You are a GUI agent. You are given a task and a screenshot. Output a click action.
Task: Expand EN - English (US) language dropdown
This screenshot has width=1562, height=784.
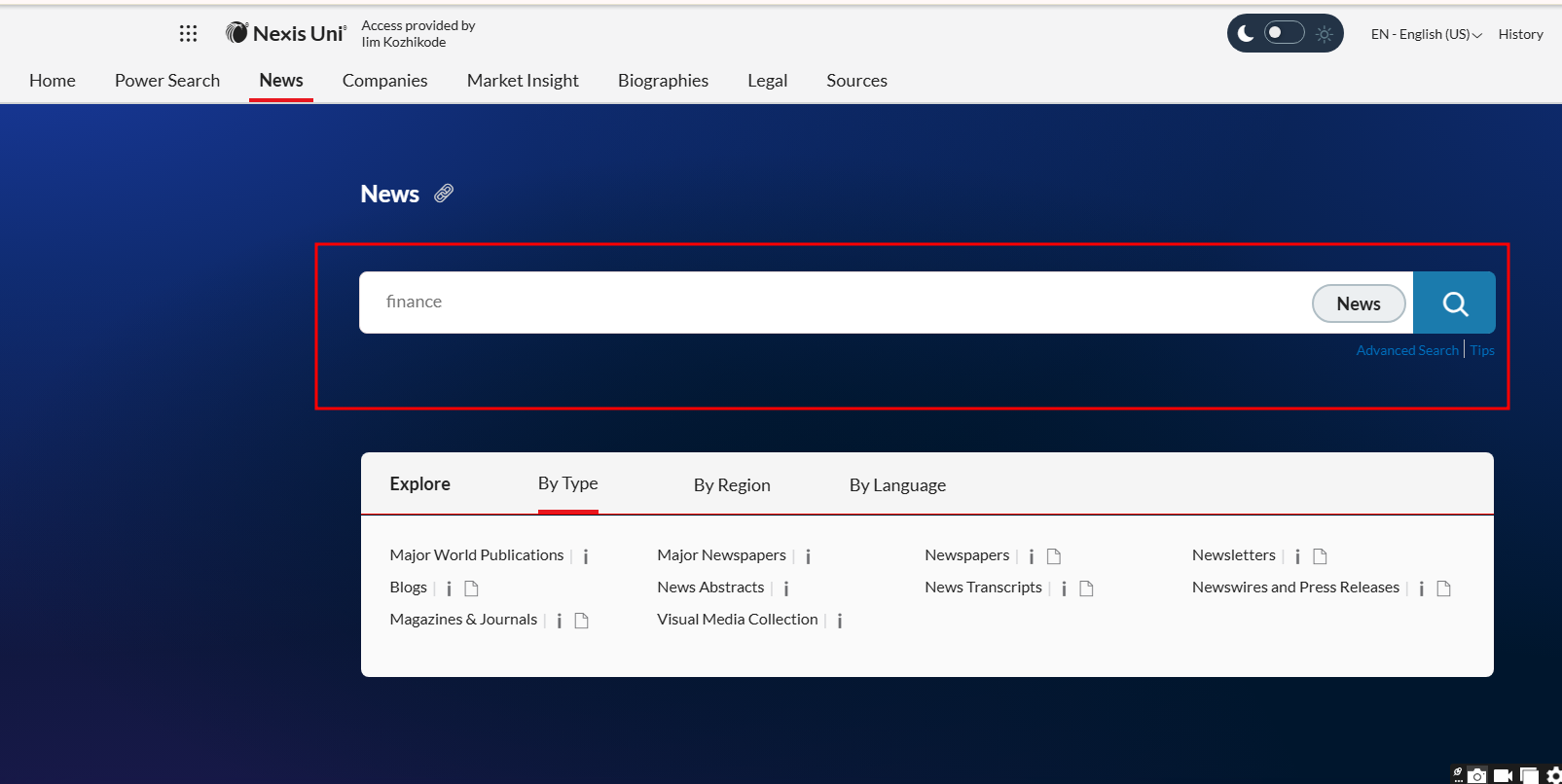coord(1426,34)
